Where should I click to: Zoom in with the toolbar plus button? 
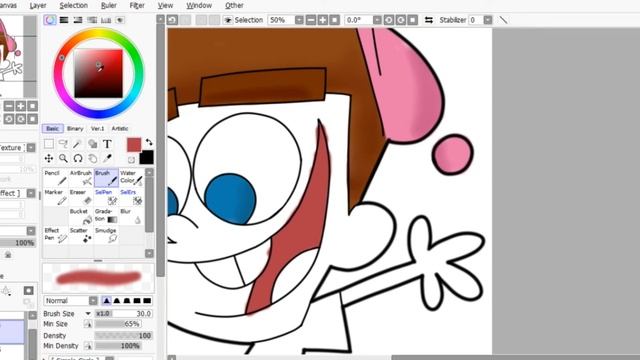[323, 20]
